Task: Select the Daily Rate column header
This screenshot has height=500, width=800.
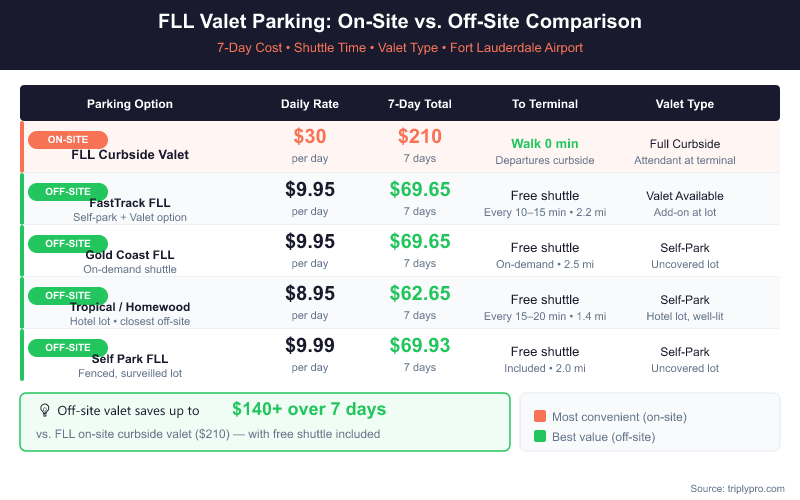Action: tap(310, 104)
